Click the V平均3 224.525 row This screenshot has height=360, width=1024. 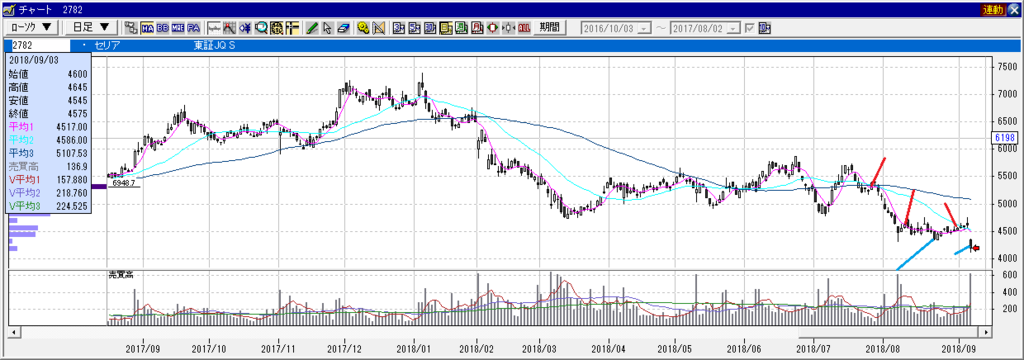(48, 206)
